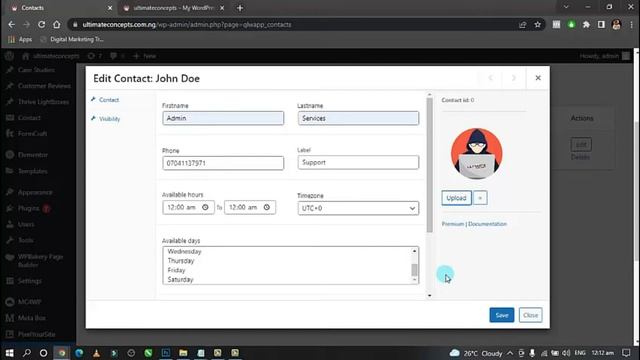Image resolution: width=640 pixels, height=360 pixels.
Task: Bookmark this page with the star icon
Action: point(538,24)
